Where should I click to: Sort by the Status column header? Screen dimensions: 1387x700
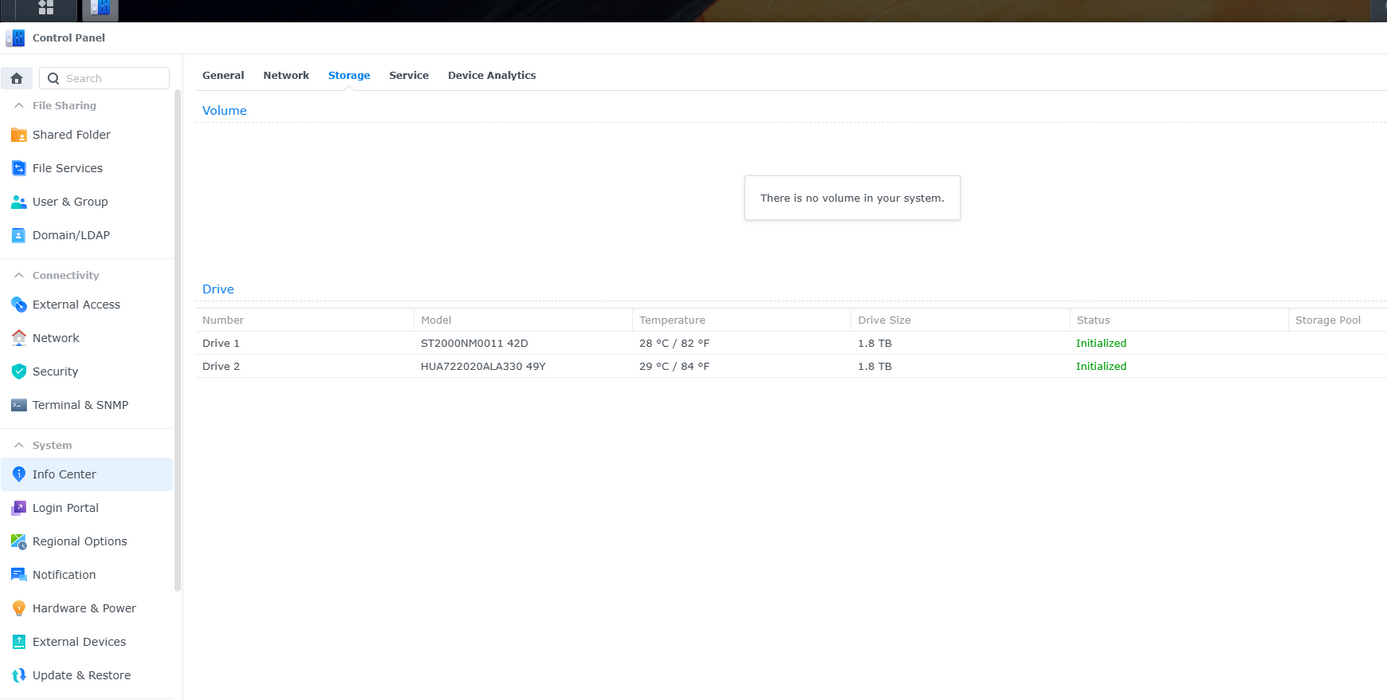pyautogui.click(x=1179, y=320)
